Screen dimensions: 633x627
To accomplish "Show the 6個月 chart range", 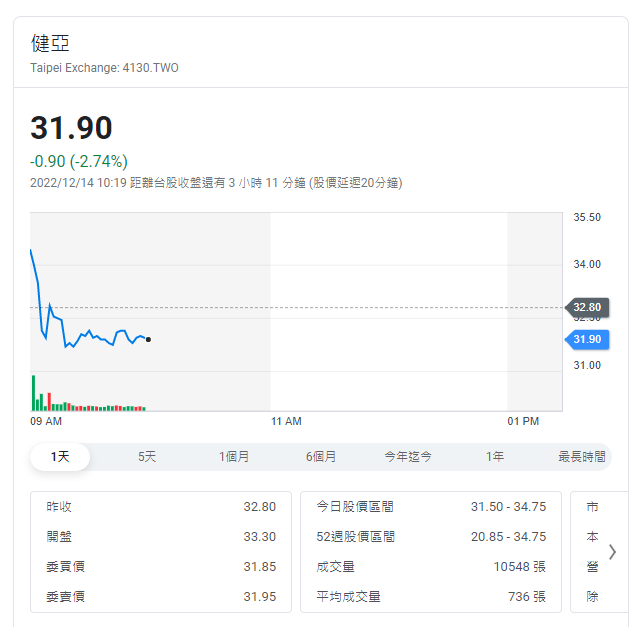I will coord(321,457).
